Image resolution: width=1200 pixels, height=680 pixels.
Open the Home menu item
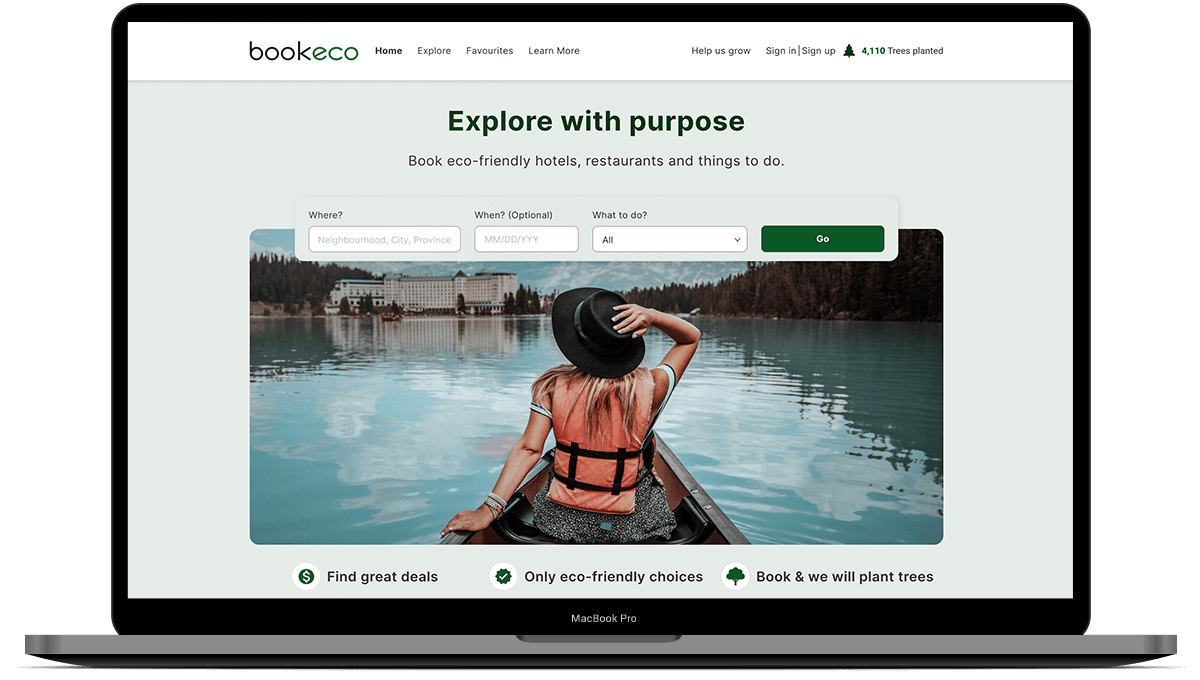(388, 51)
